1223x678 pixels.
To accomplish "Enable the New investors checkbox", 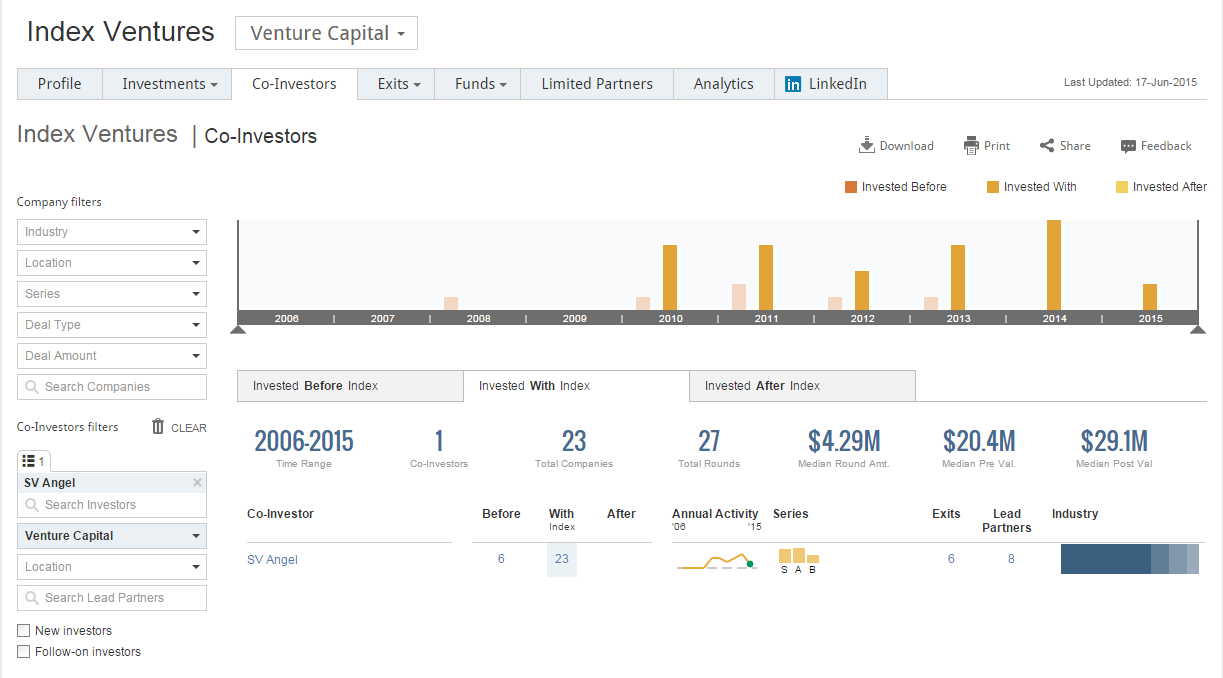I will (23, 630).
